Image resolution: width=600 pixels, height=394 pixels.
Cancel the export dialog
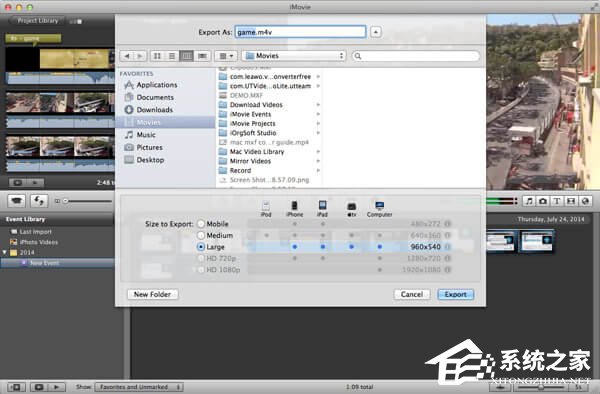pyautogui.click(x=412, y=294)
